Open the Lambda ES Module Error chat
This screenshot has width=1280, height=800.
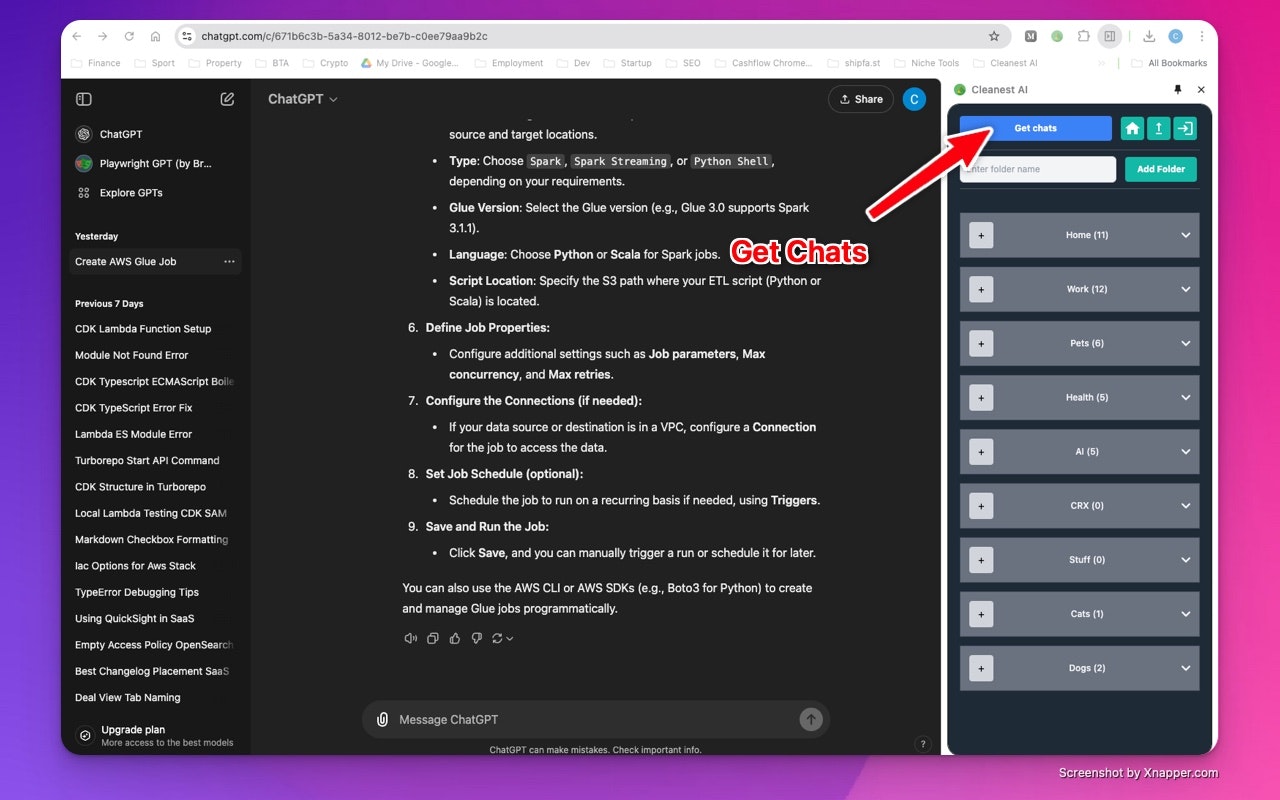coord(133,434)
